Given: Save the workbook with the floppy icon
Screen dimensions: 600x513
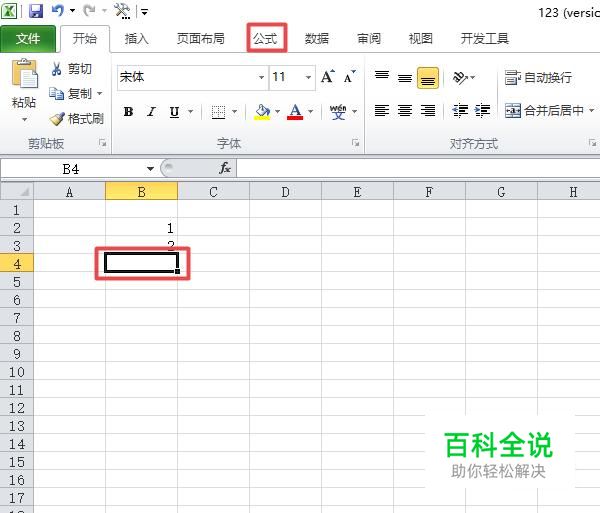Looking at the screenshot, I should pos(36,11).
